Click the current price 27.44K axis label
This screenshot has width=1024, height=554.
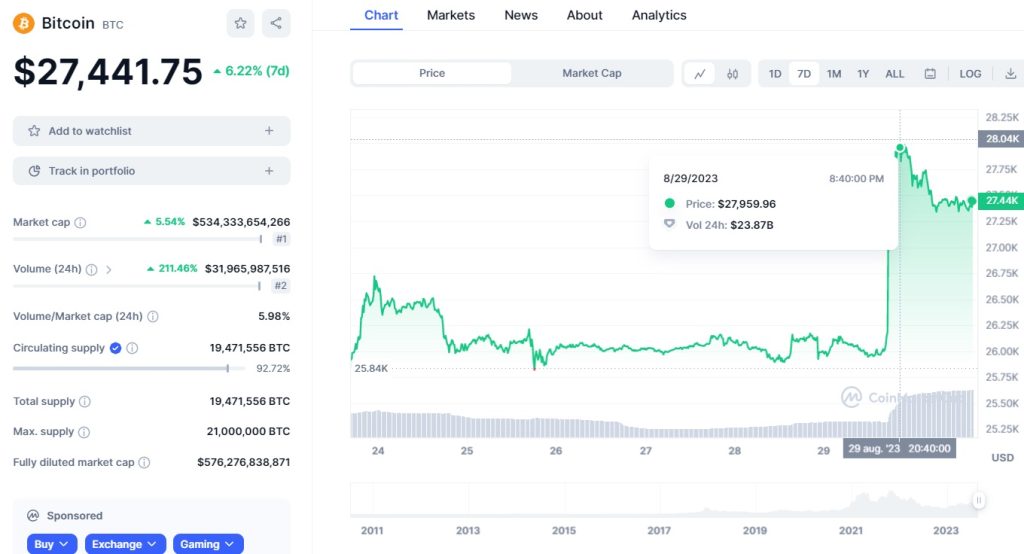click(x=1001, y=201)
